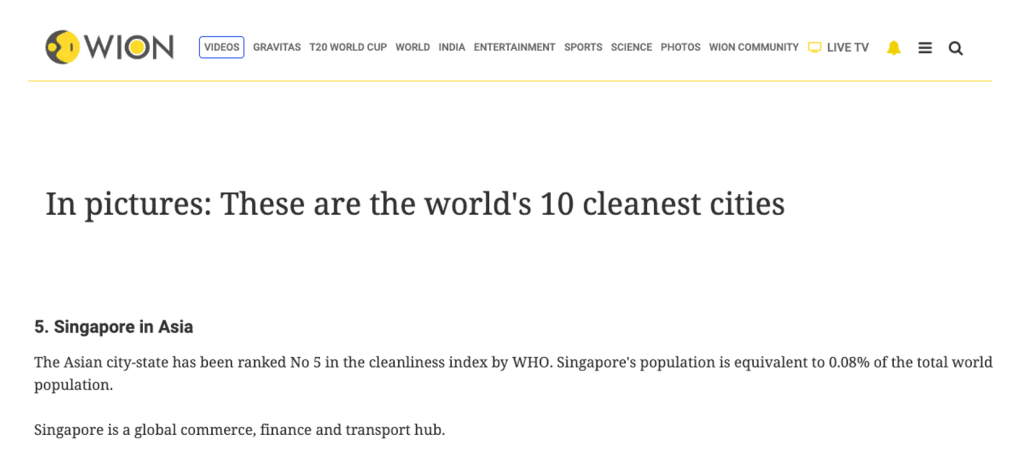Viewport: 1024px width, 466px height.
Task: Go to Gravitas
Action: [277, 47]
